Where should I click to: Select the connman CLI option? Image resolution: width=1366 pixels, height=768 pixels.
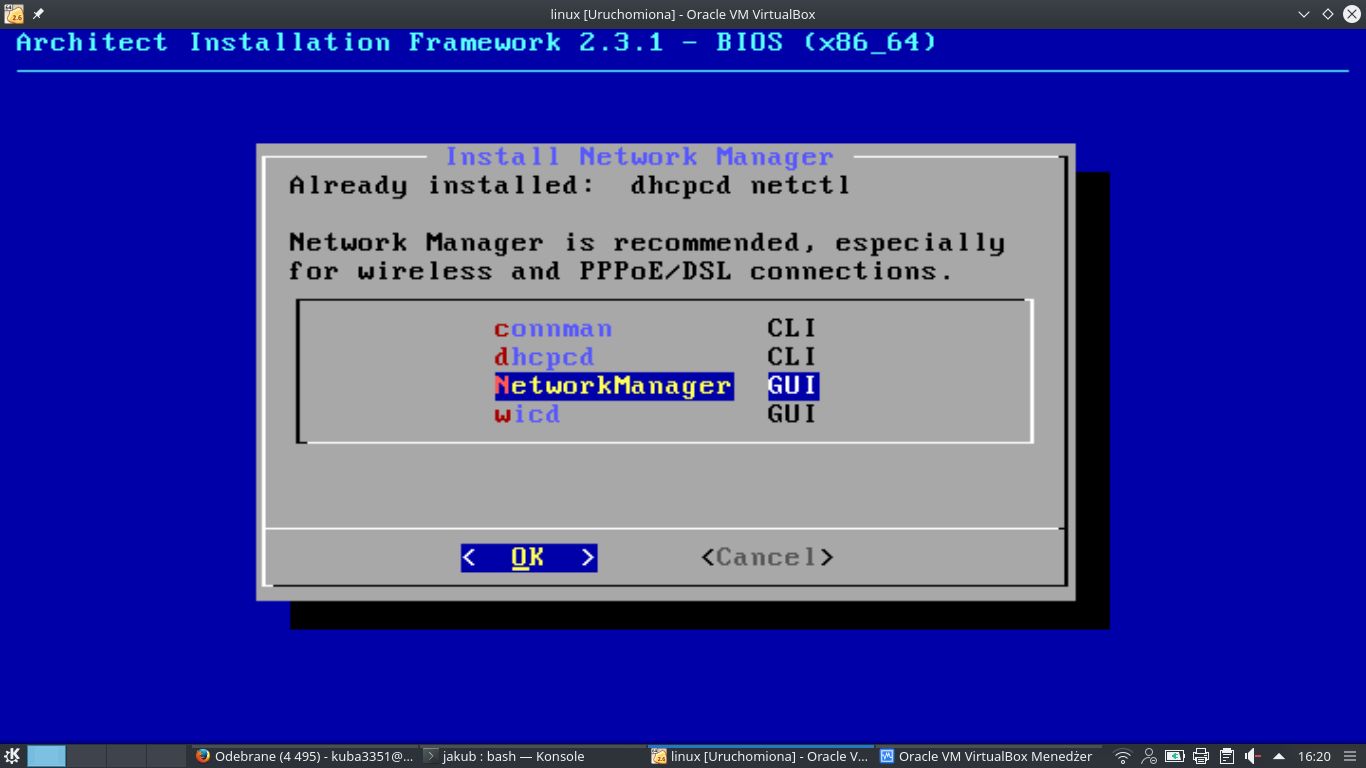655,329
